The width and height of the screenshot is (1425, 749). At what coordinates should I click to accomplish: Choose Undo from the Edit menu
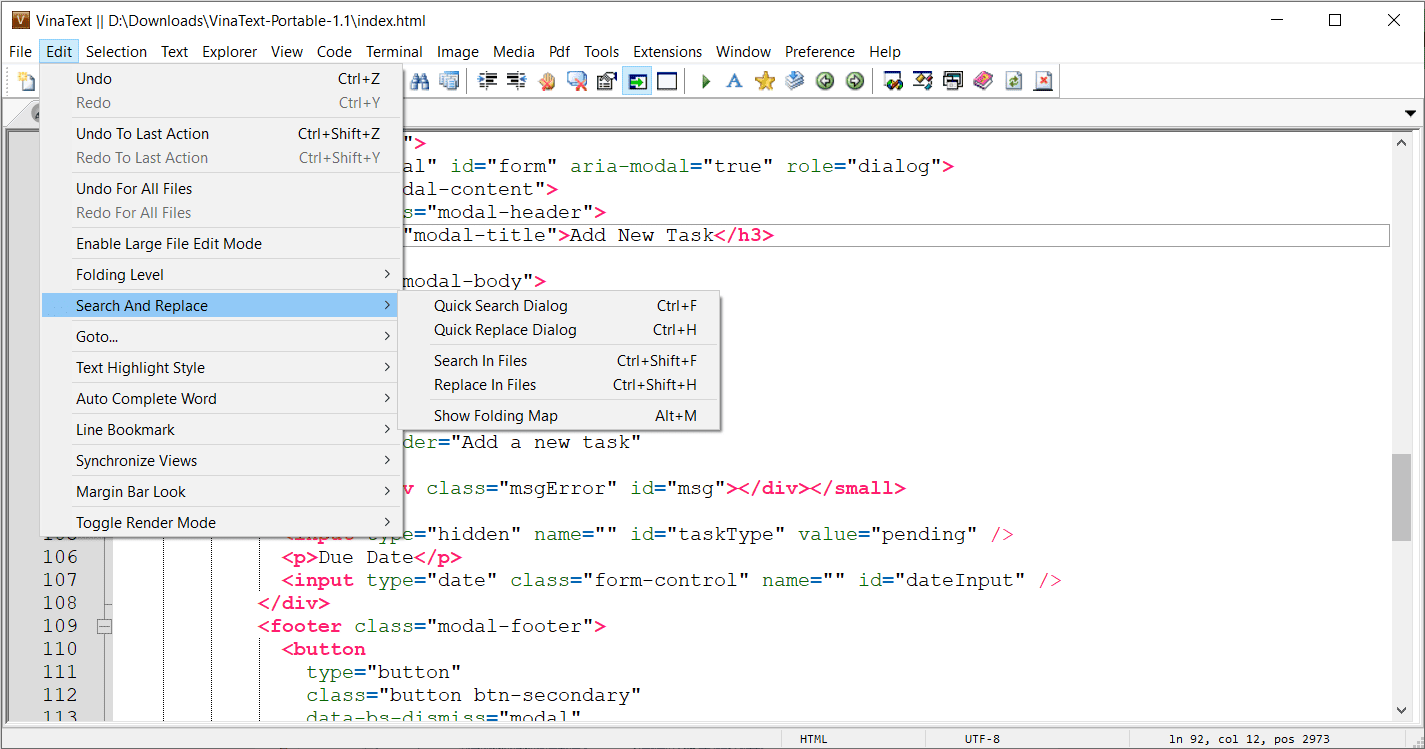point(221,78)
